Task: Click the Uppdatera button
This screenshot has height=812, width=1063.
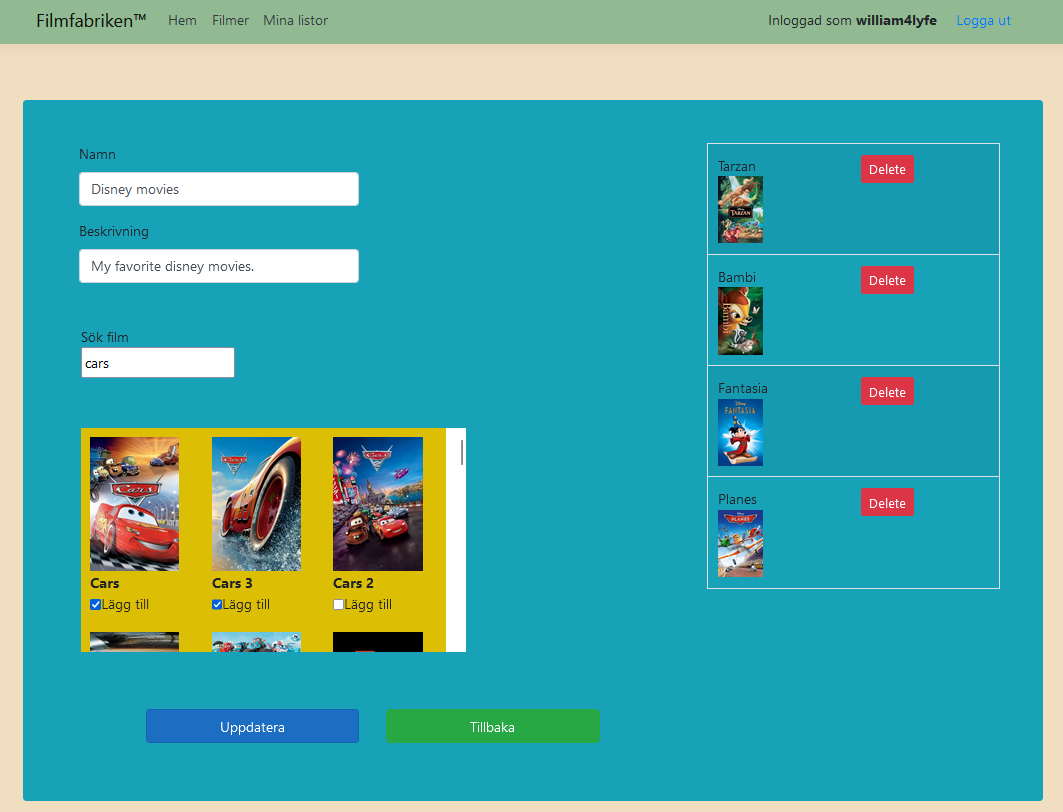Action: [x=252, y=727]
